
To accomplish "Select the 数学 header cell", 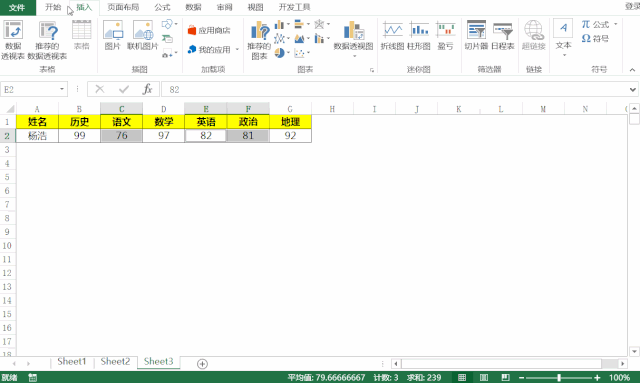I will (164, 122).
